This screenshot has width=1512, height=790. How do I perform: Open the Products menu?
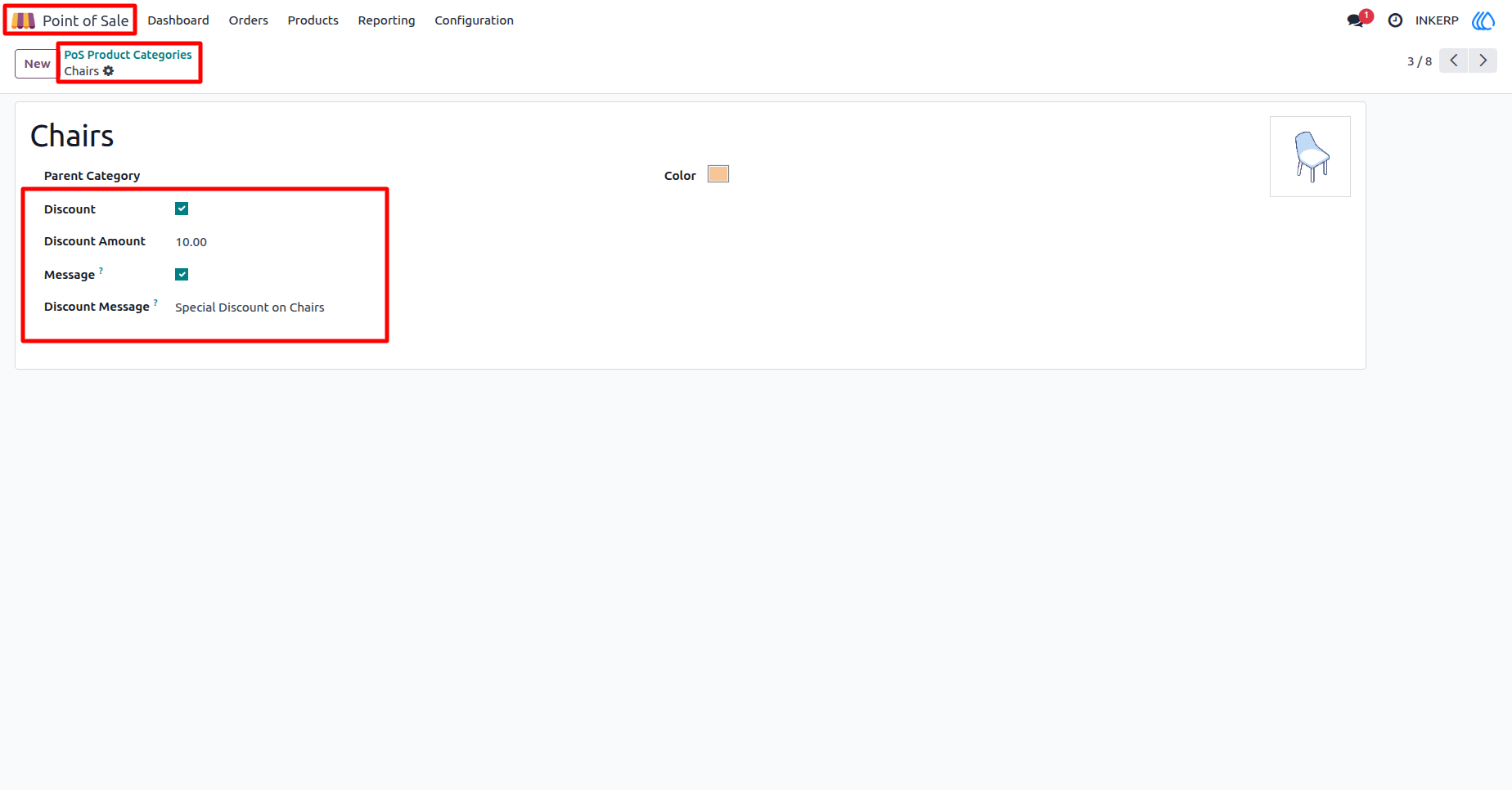pos(313,20)
